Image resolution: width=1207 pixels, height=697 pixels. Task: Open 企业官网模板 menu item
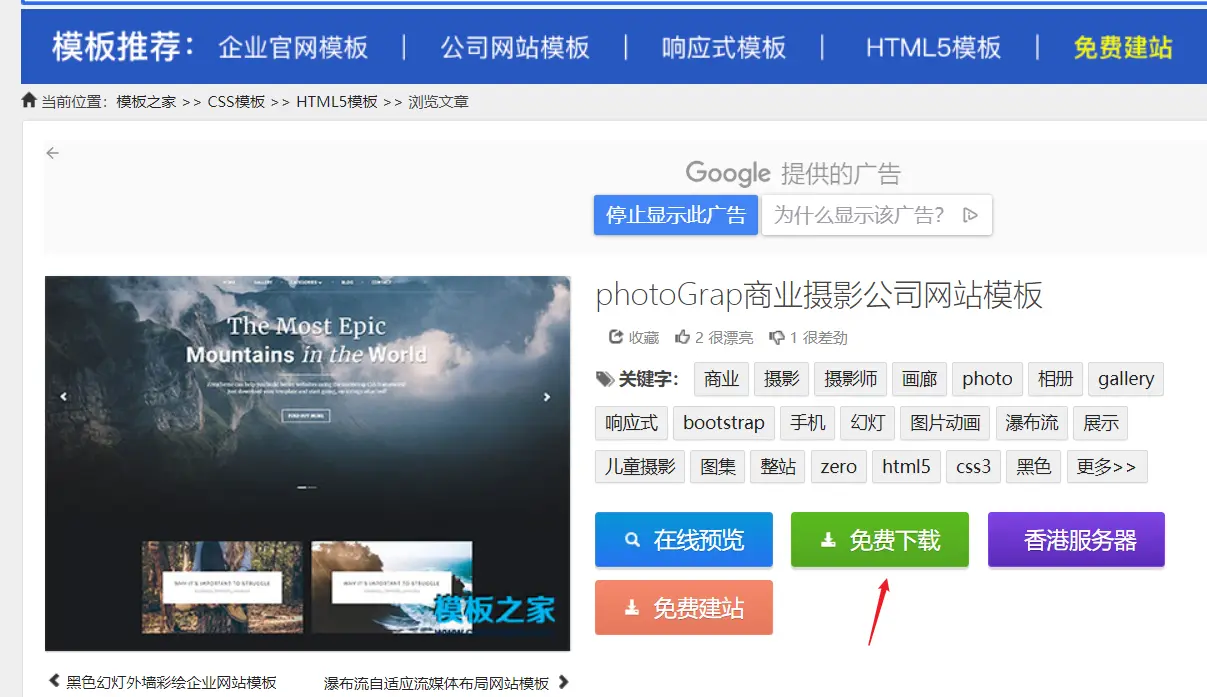pos(293,47)
